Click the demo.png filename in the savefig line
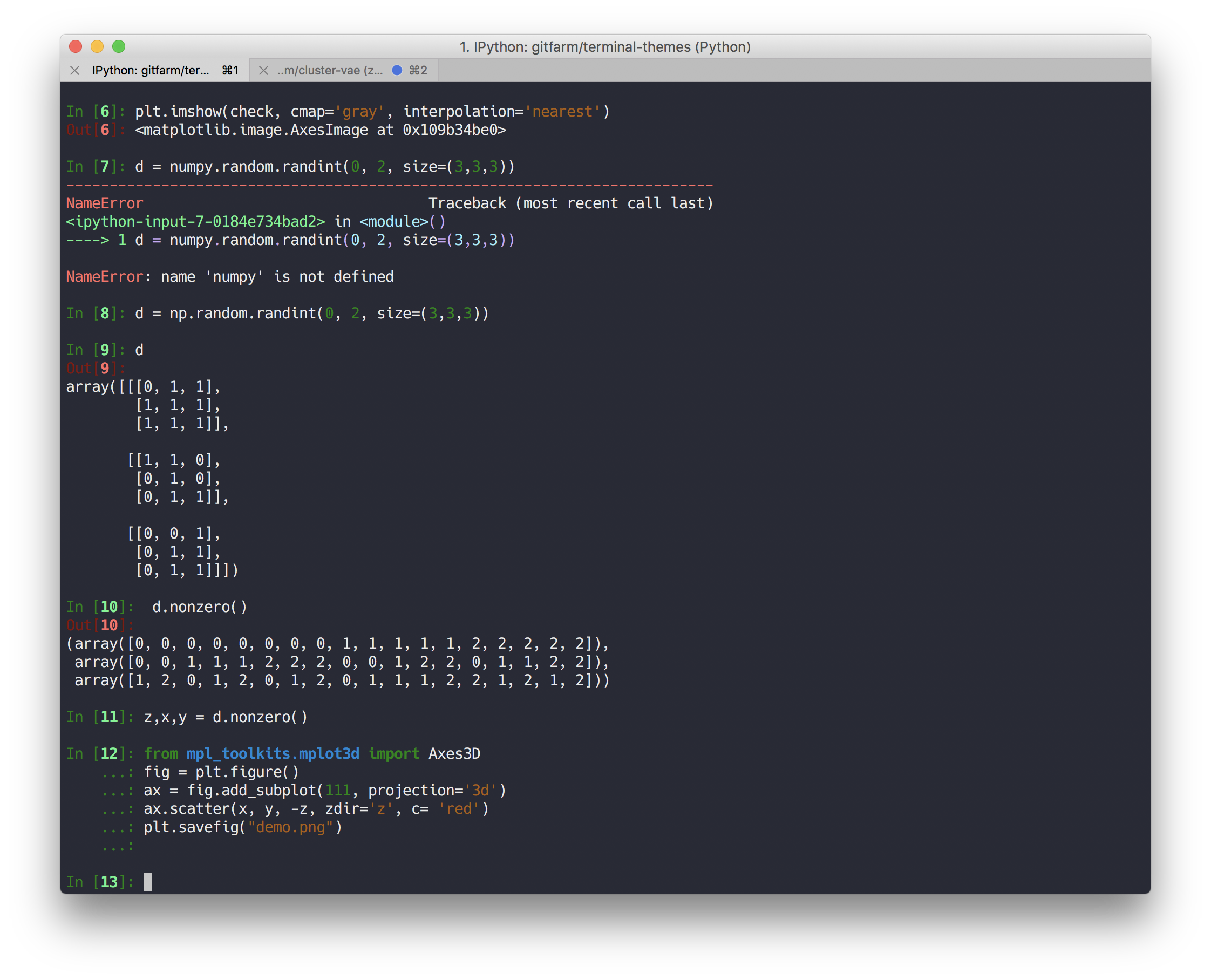The height and width of the screenshot is (980, 1211). point(290,828)
